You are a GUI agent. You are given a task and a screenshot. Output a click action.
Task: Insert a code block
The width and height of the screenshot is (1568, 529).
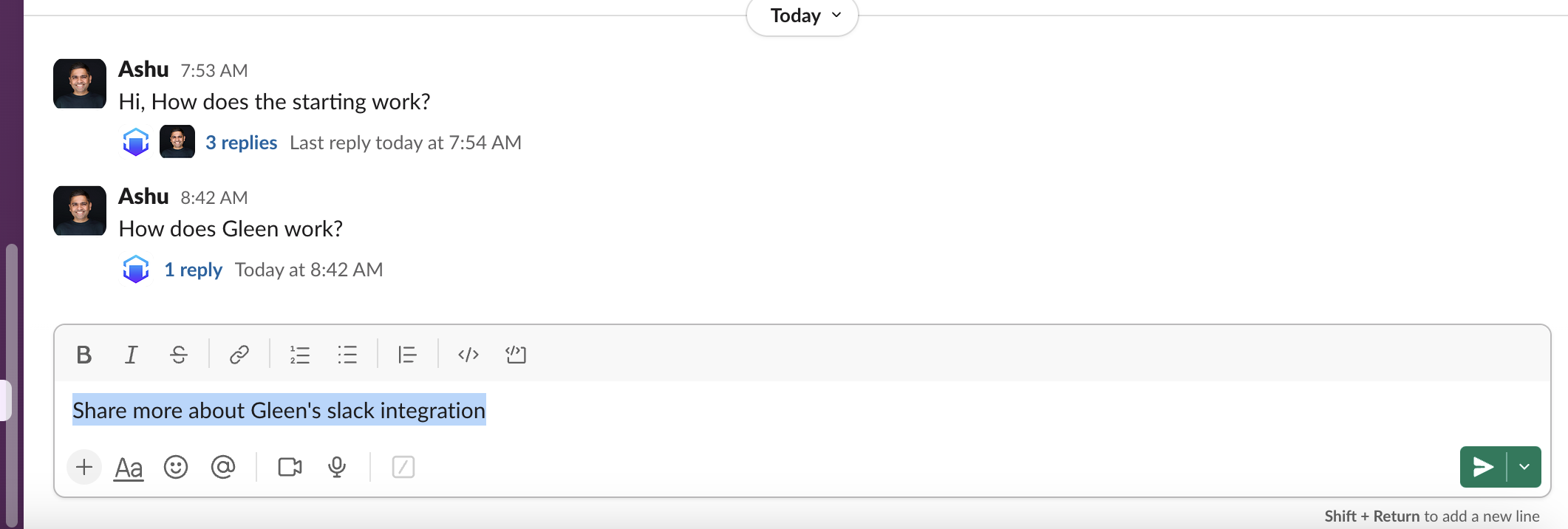(516, 355)
